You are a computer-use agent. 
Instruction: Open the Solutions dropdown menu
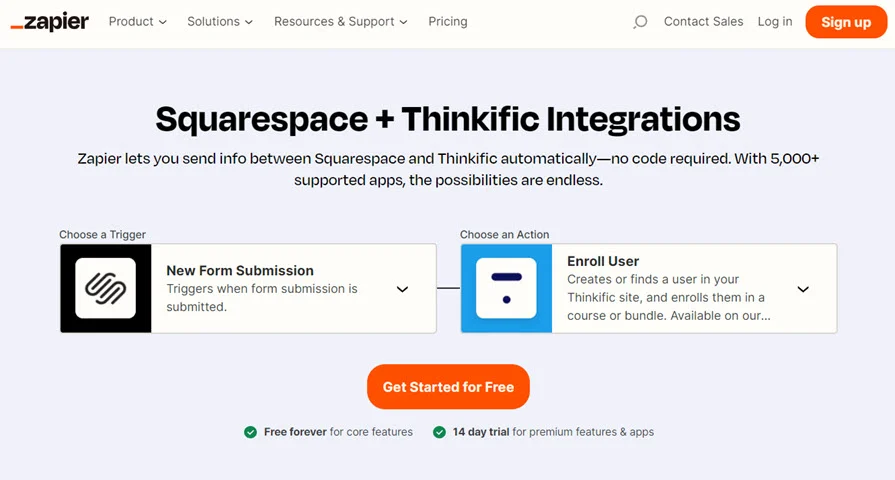220,22
